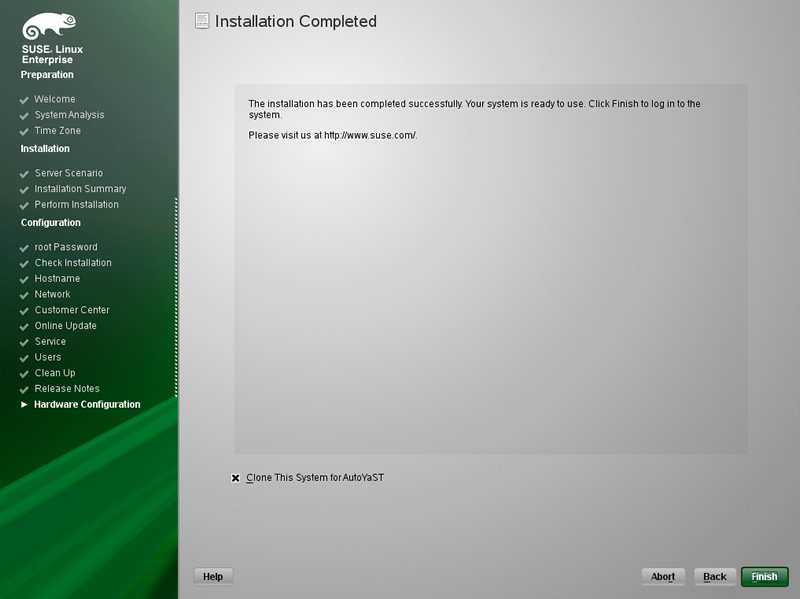Viewport: 800px width, 599px height.
Task: Click the checkmark beside Users
Action: pyautogui.click(x=24, y=358)
